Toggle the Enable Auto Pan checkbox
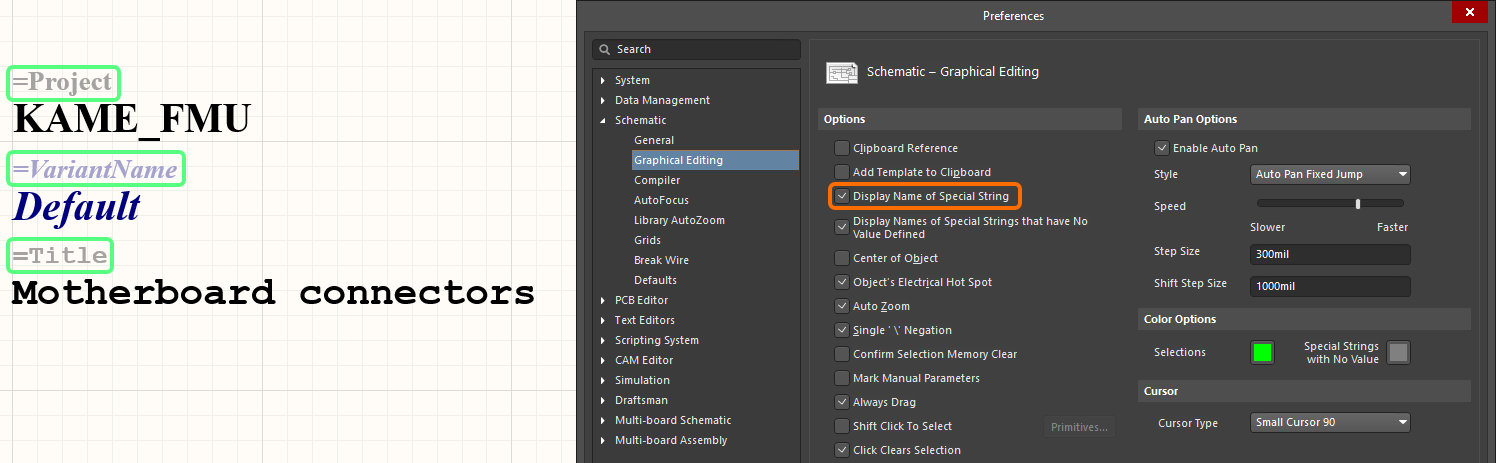1496x463 pixels. (1161, 148)
